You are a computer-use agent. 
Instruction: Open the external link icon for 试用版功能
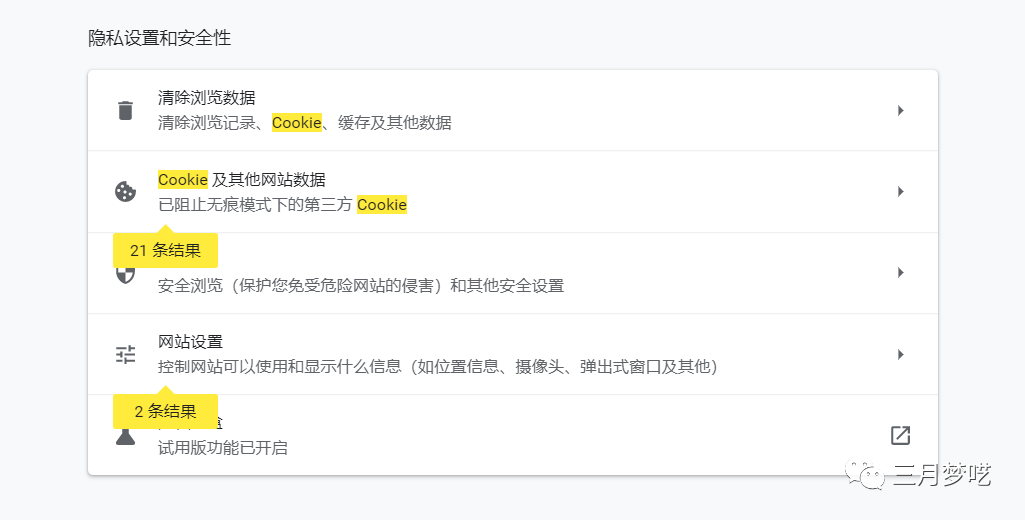click(900, 435)
